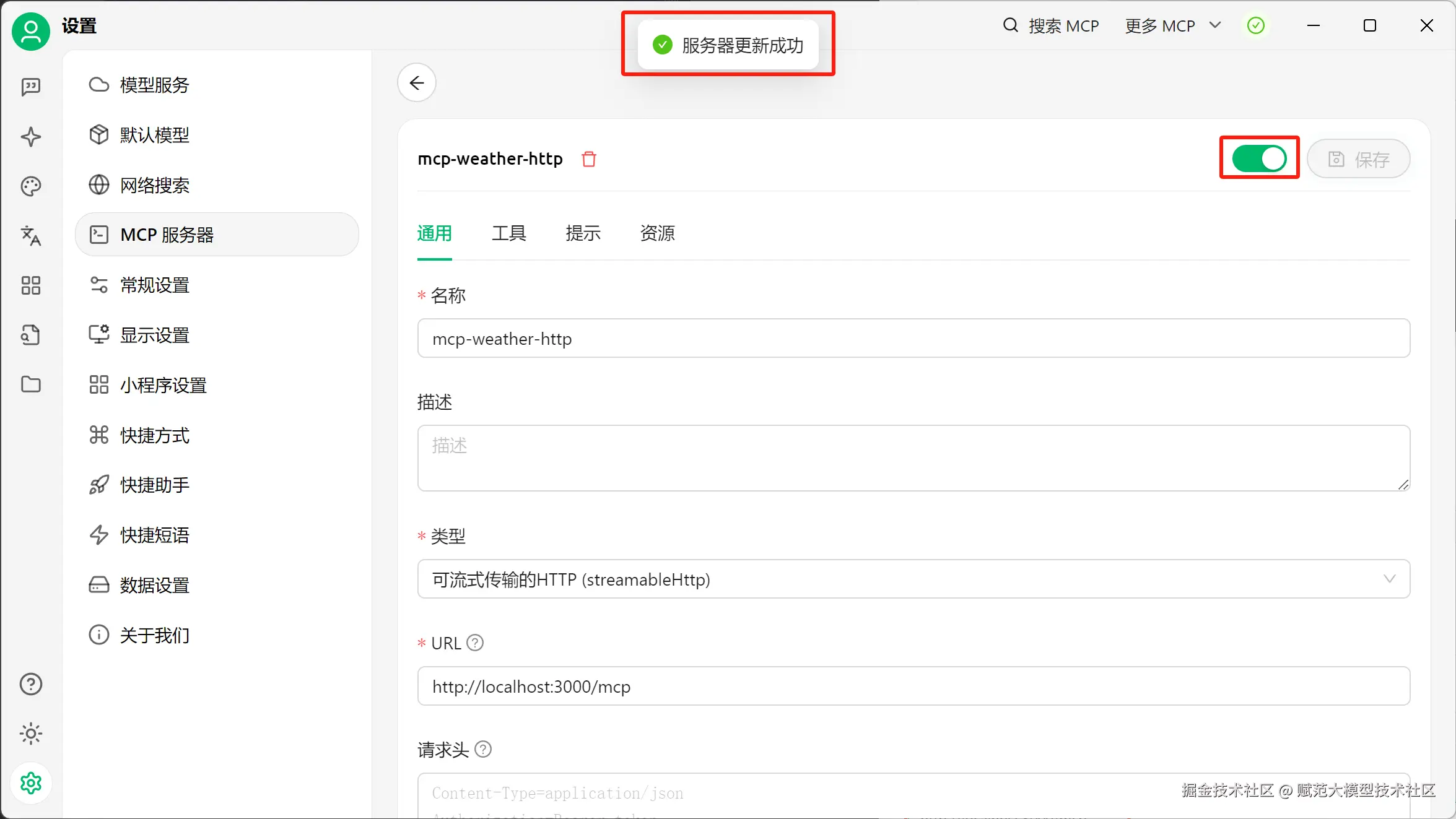
Task: Expand the 更多 MCP dropdown
Action: click(x=1172, y=26)
